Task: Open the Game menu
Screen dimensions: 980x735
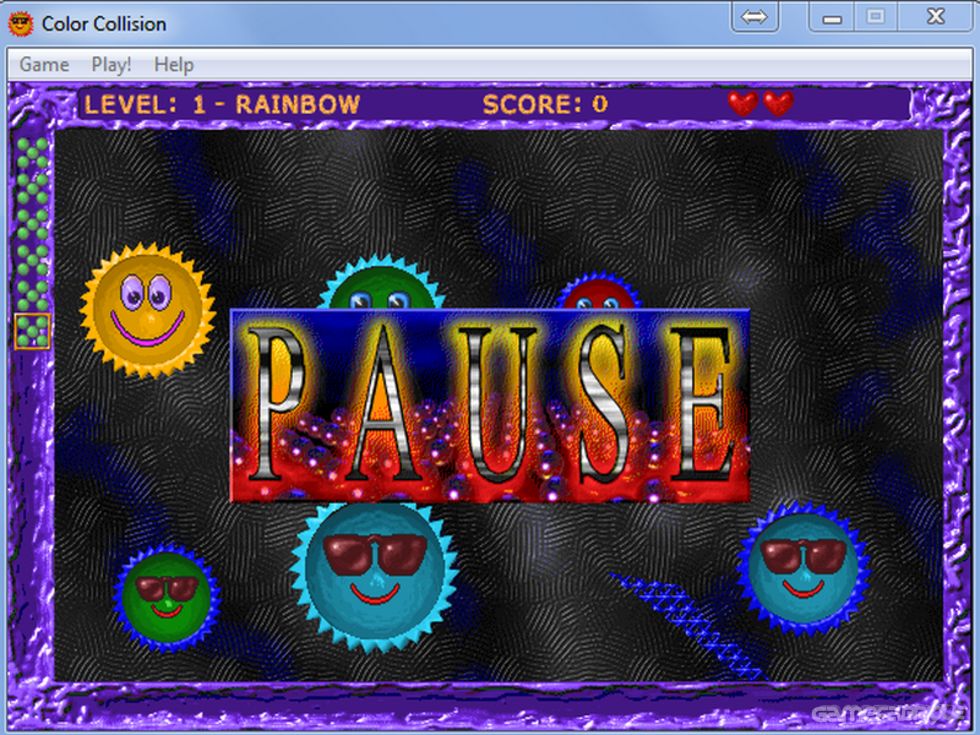Action: click(x=44, y=64)
